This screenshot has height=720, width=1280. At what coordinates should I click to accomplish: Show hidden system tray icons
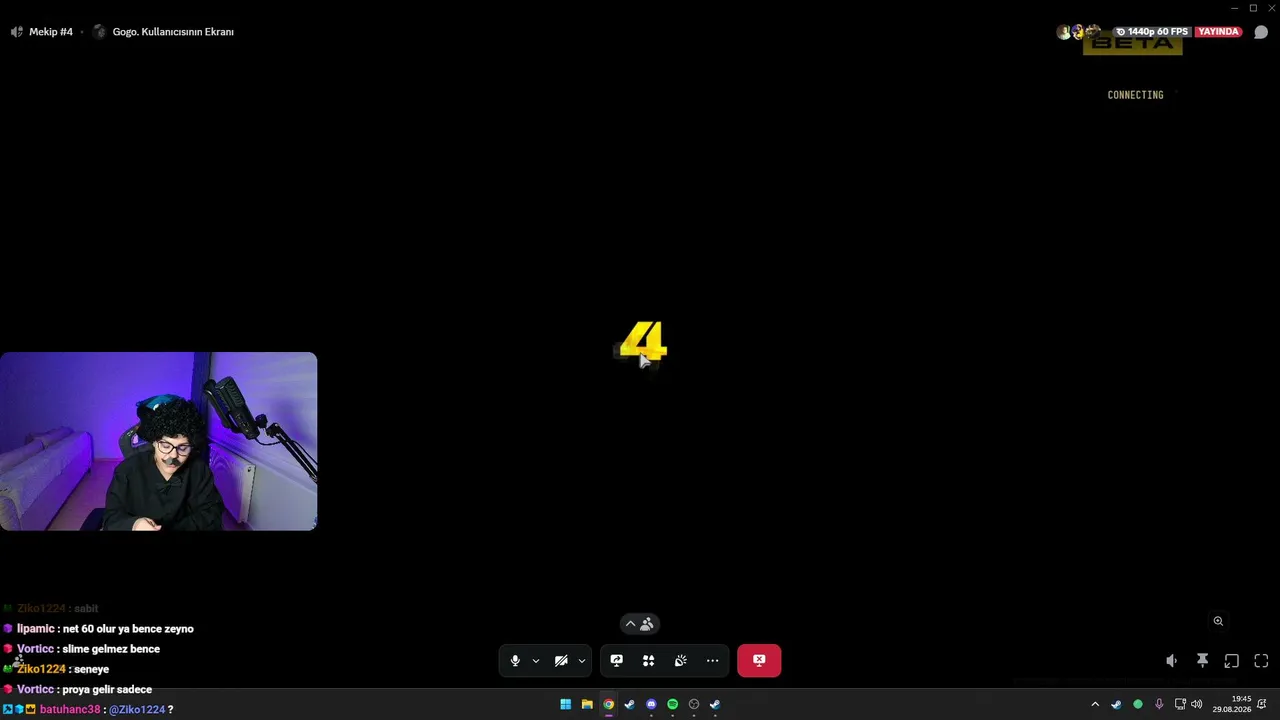pyautogui.click(x=1095, y=705)
